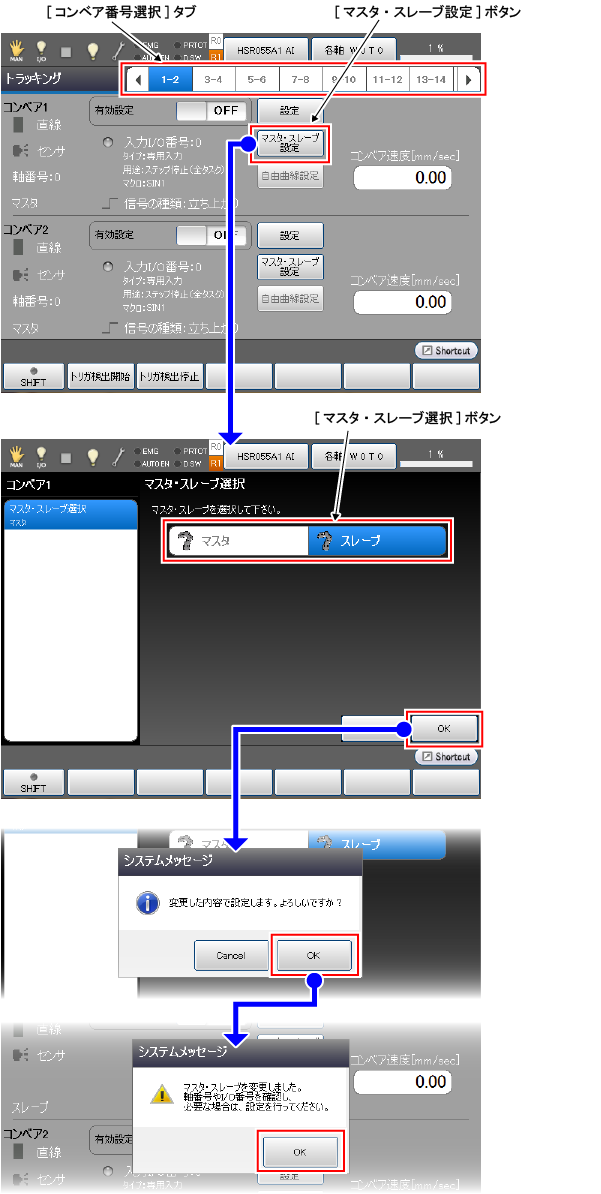The width and height of the screenshot is (601, 1194).
Task: Click the wrench icon on the Tracking screen status bar
Action: (120, 50)
